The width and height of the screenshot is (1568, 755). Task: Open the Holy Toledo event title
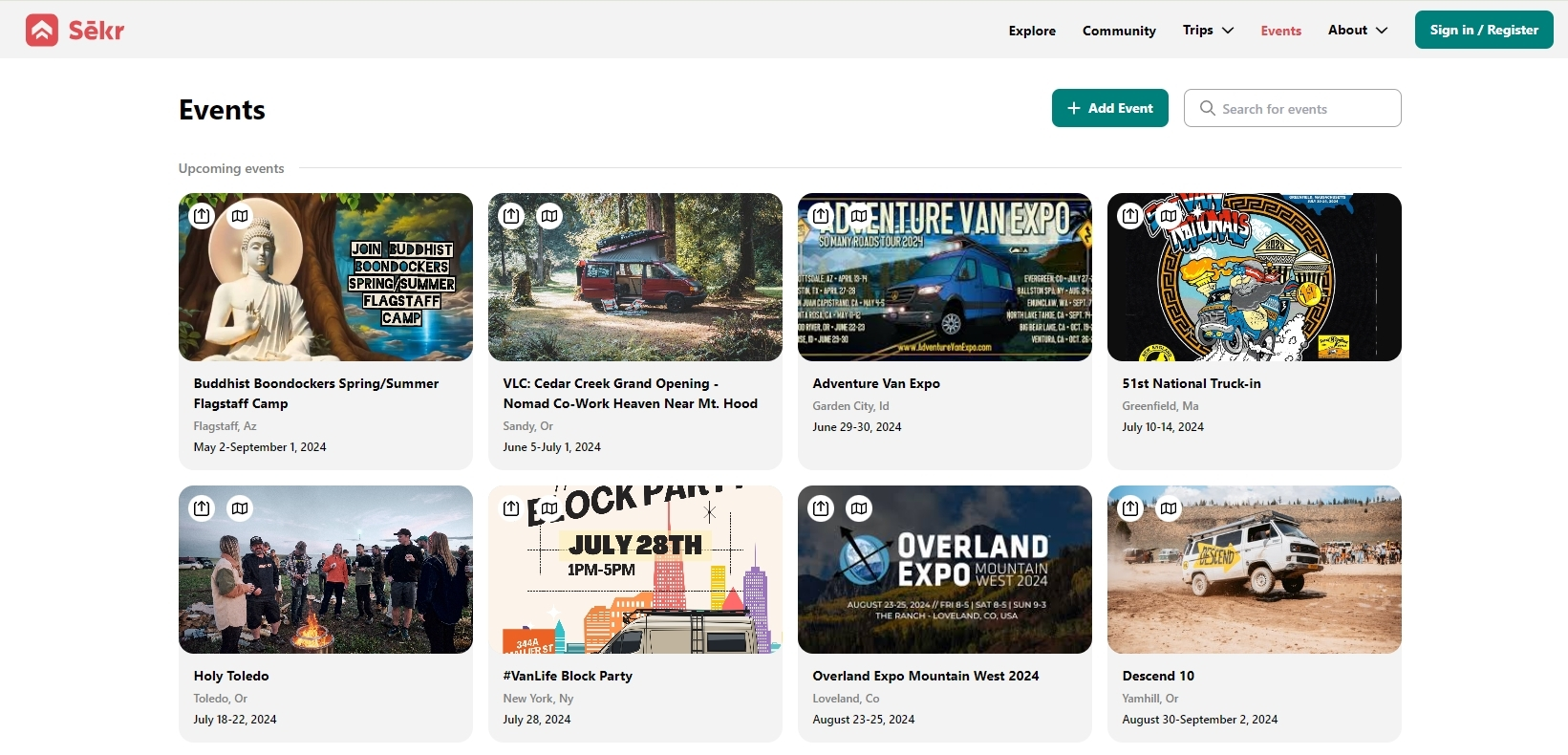click(231, 676)
